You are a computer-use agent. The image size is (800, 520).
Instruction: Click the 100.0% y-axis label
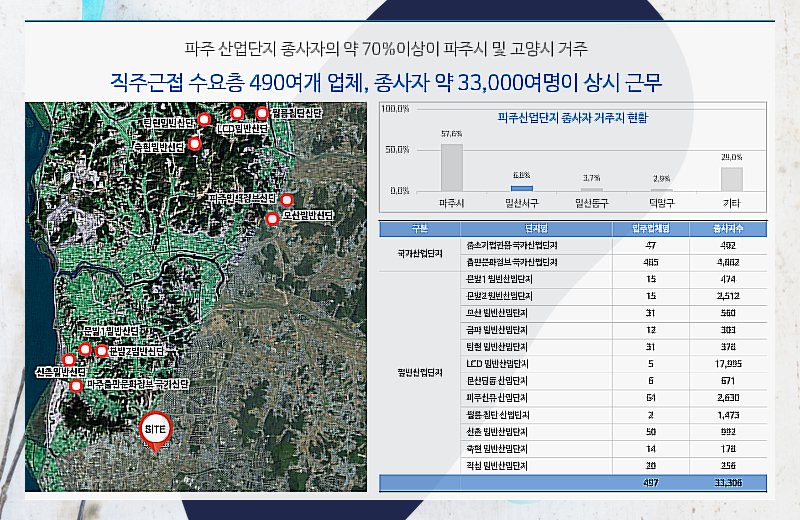(x=396, y=109)
